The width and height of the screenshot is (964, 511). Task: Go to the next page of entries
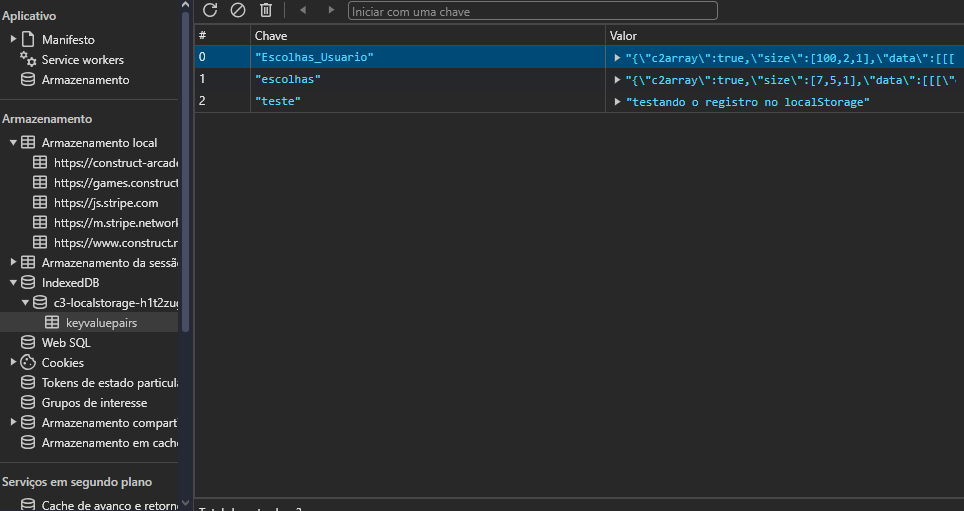[331, 10]
